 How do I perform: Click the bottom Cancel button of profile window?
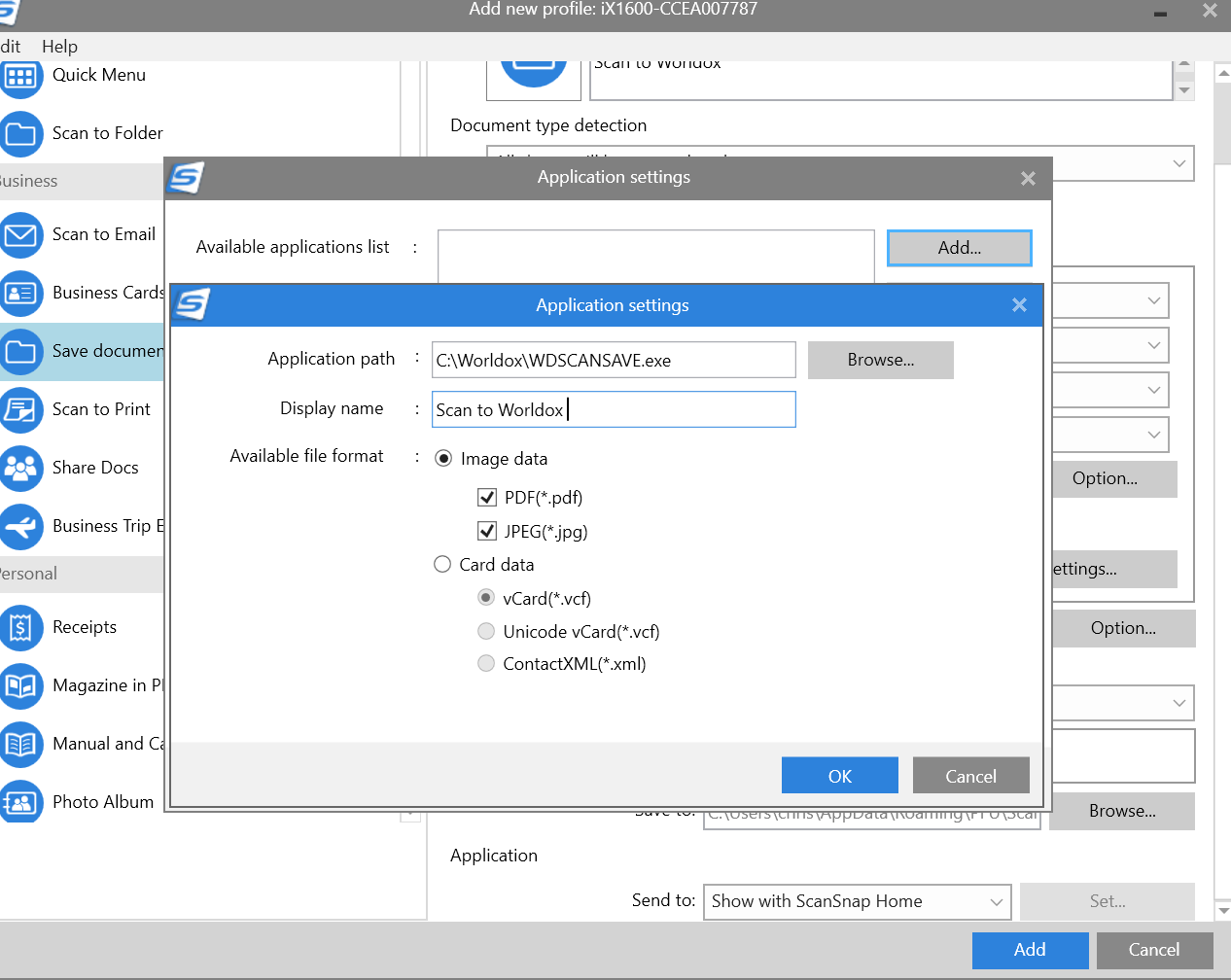[x=1154, y=950]
